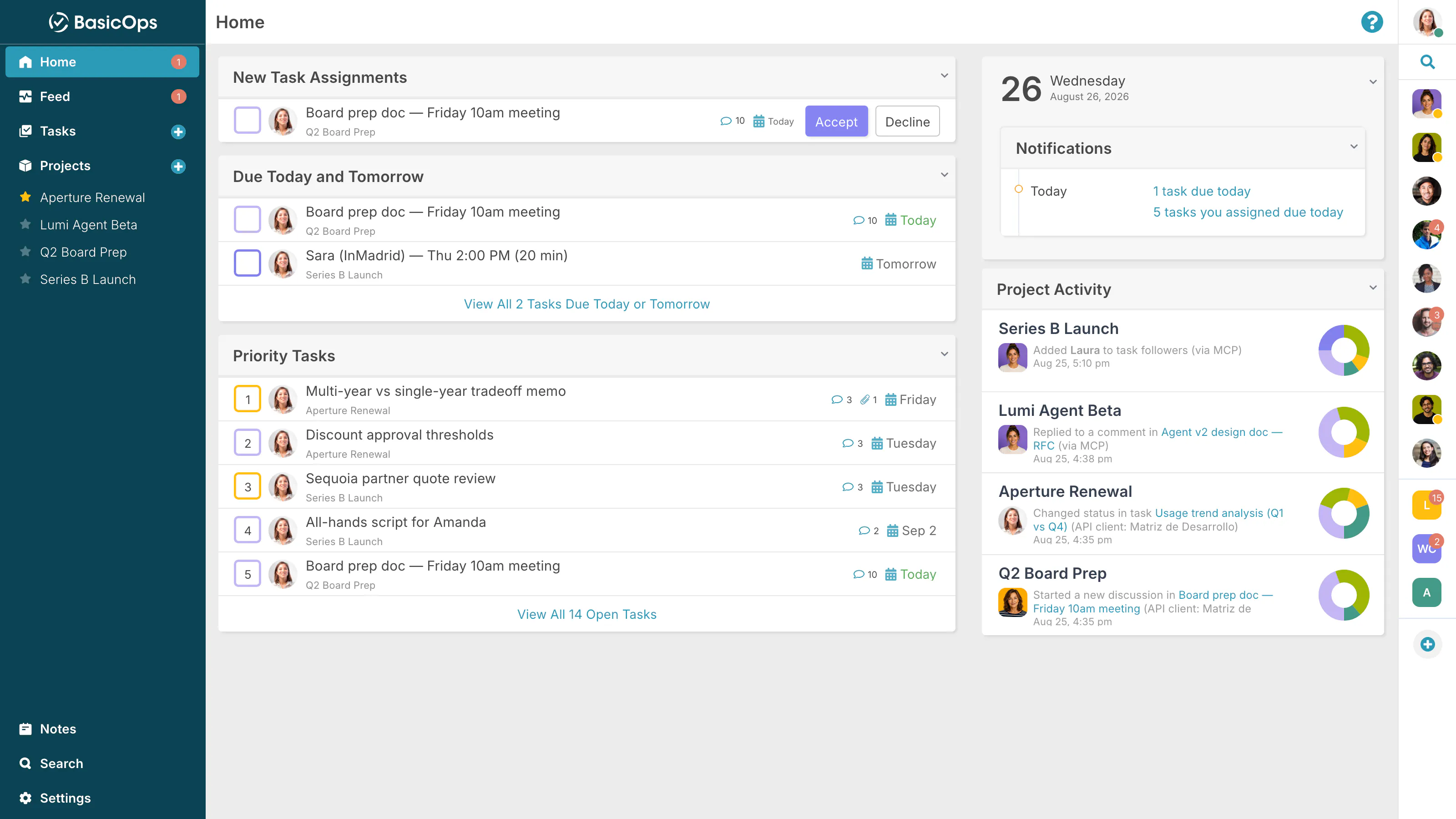Click the BasicOps logo

coord(103,22)
